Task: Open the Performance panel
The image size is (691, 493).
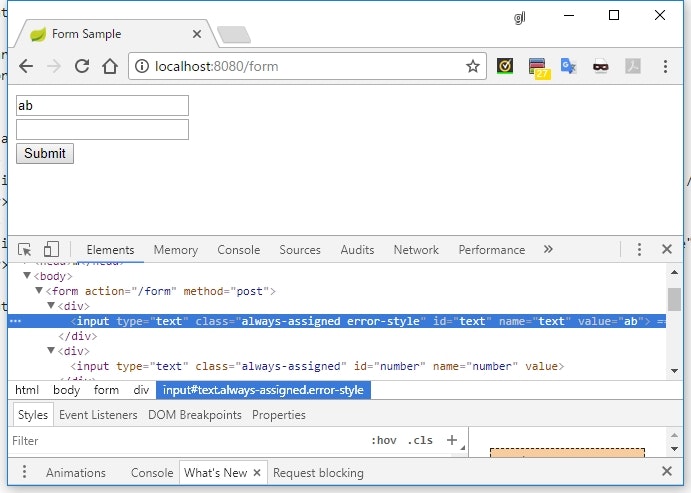Action: click(x=491, y=250)
